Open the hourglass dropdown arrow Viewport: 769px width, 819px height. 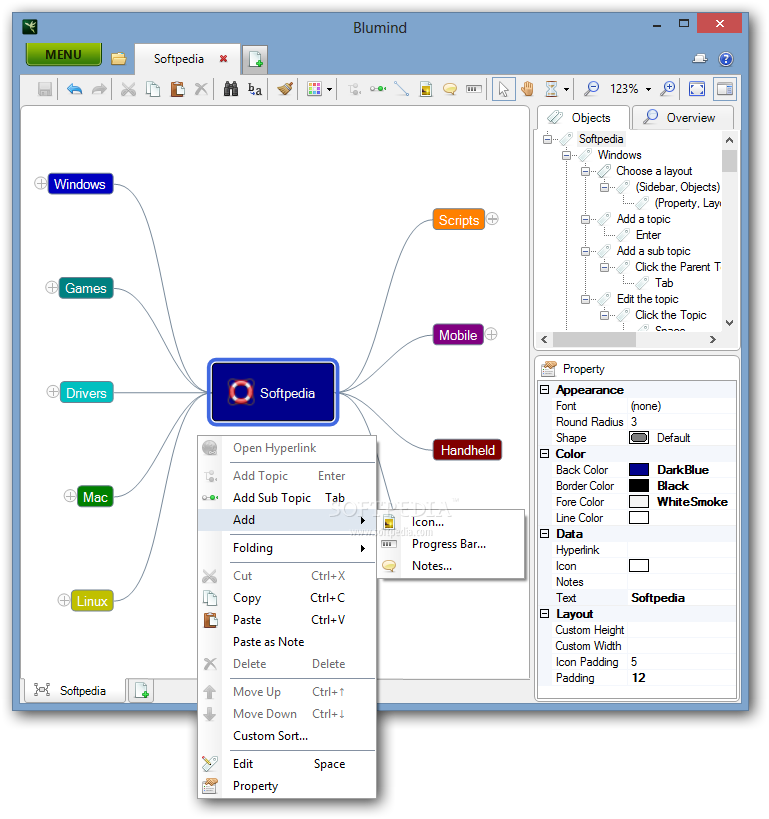(566, 89)
